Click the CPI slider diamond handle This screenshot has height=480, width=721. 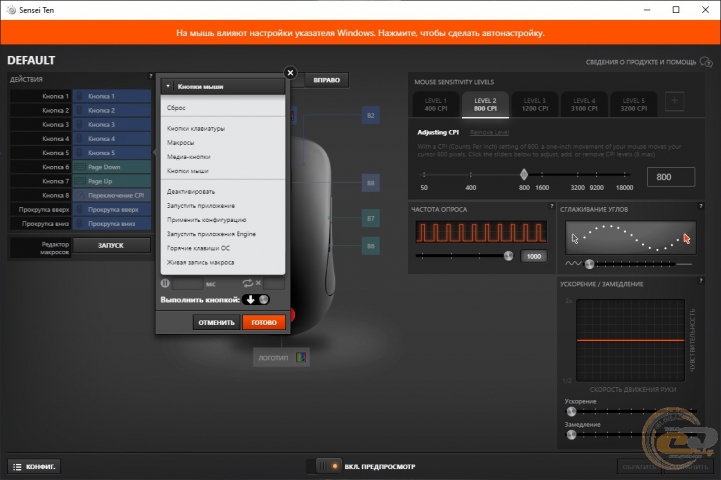click(524, 174)
